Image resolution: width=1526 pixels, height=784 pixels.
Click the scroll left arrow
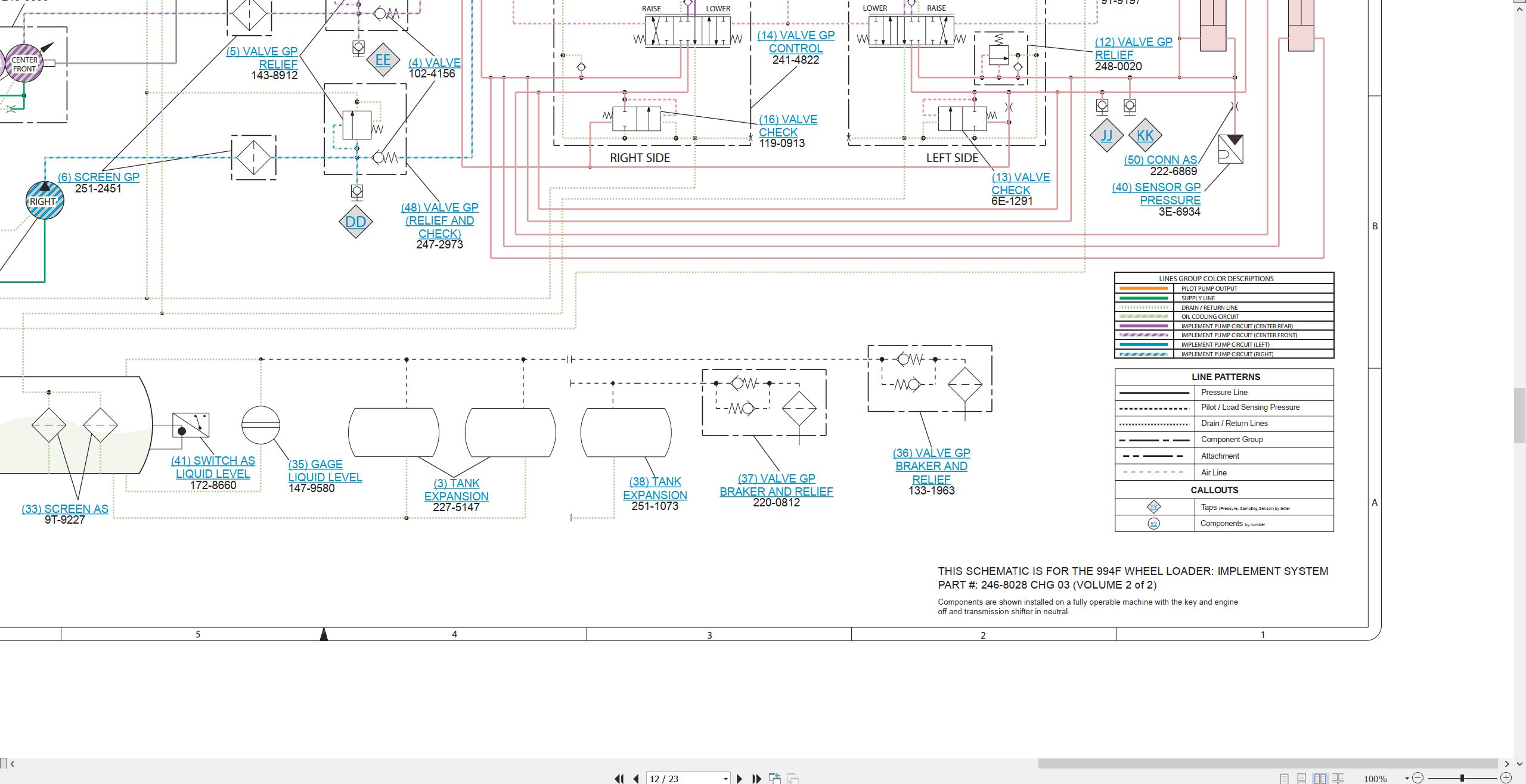click(x=12, y=764)
